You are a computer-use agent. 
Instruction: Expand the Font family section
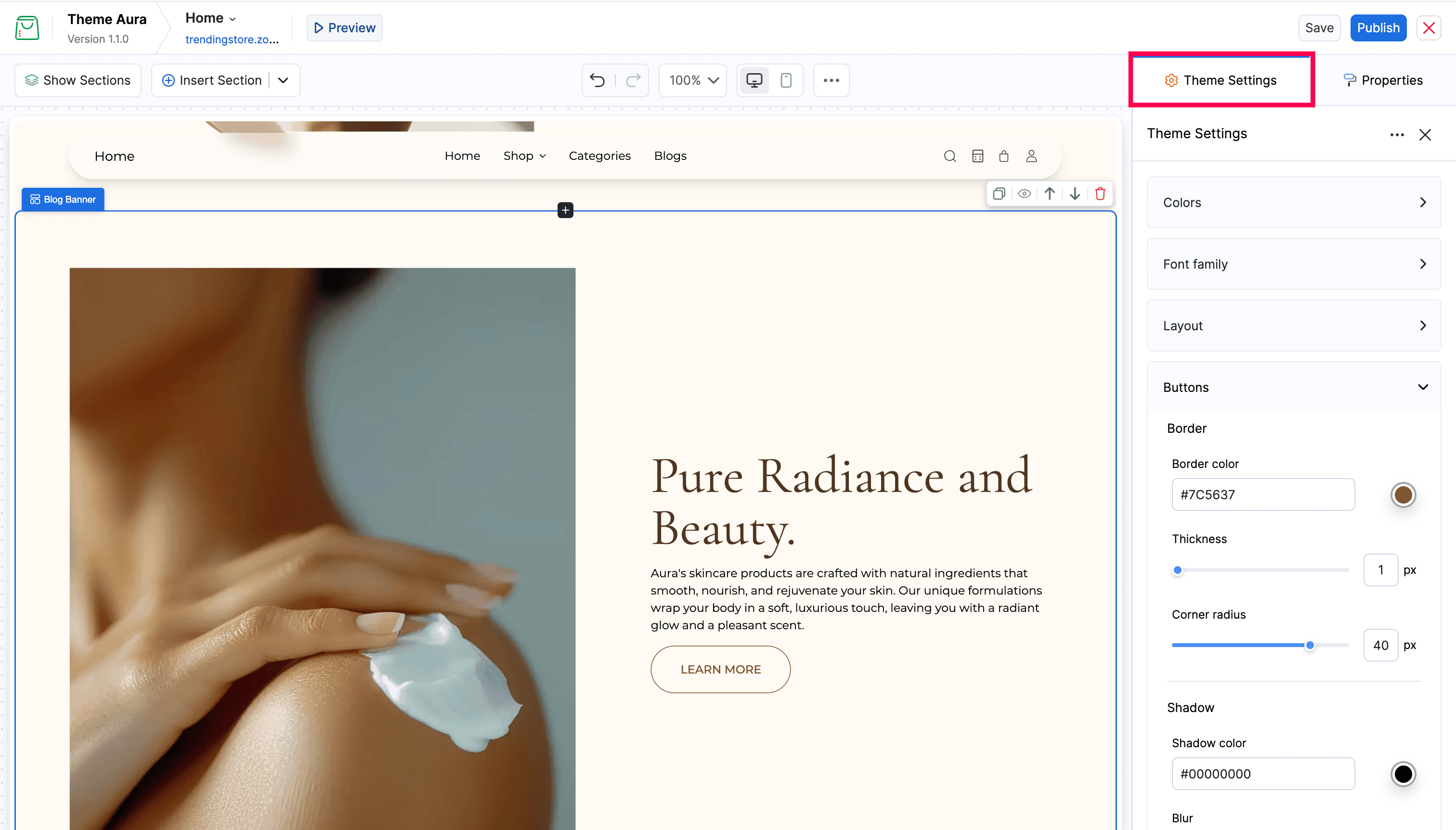(1294, 264)
